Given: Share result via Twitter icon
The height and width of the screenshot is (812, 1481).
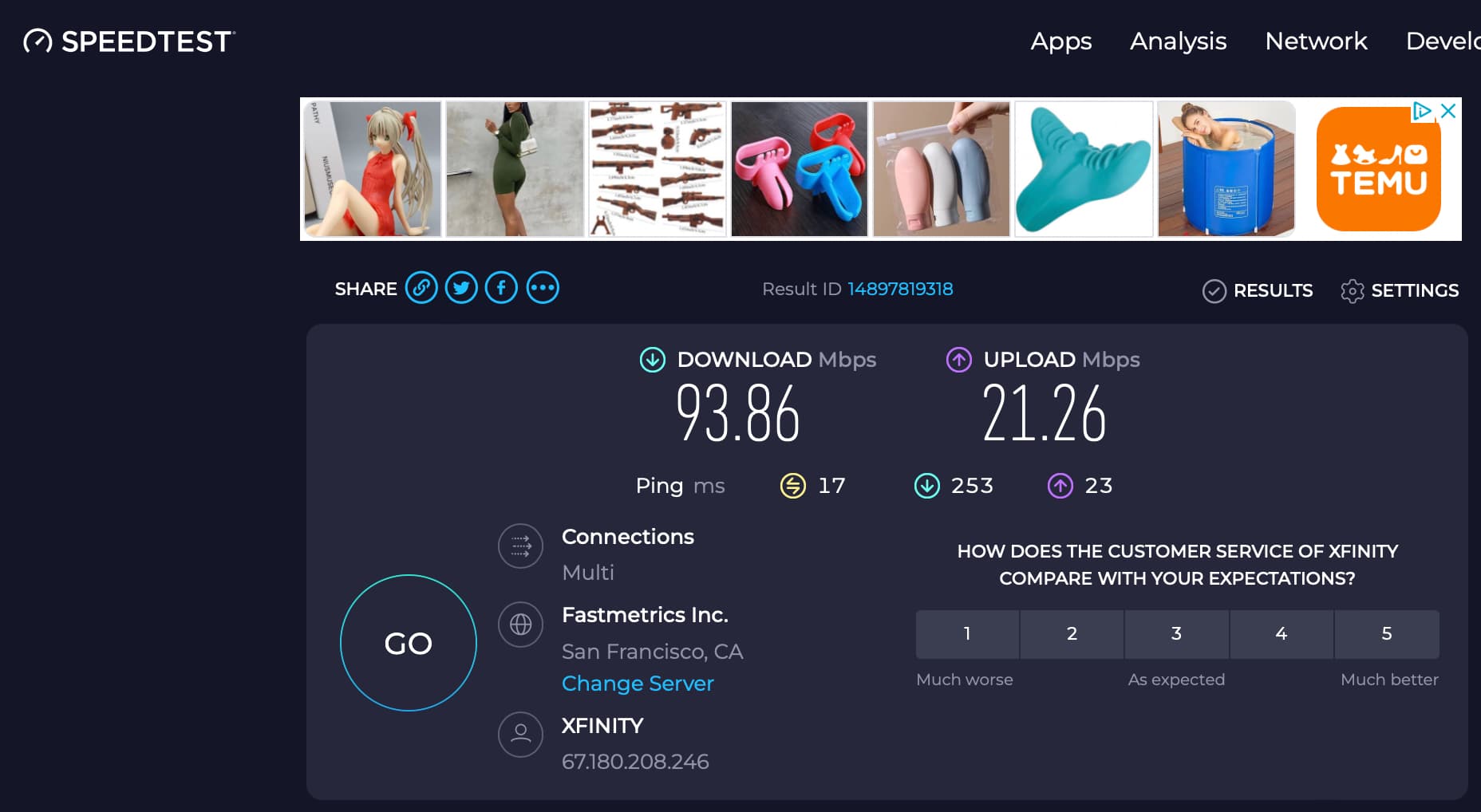Looking at the screenshot, I should tap(461, 288).
